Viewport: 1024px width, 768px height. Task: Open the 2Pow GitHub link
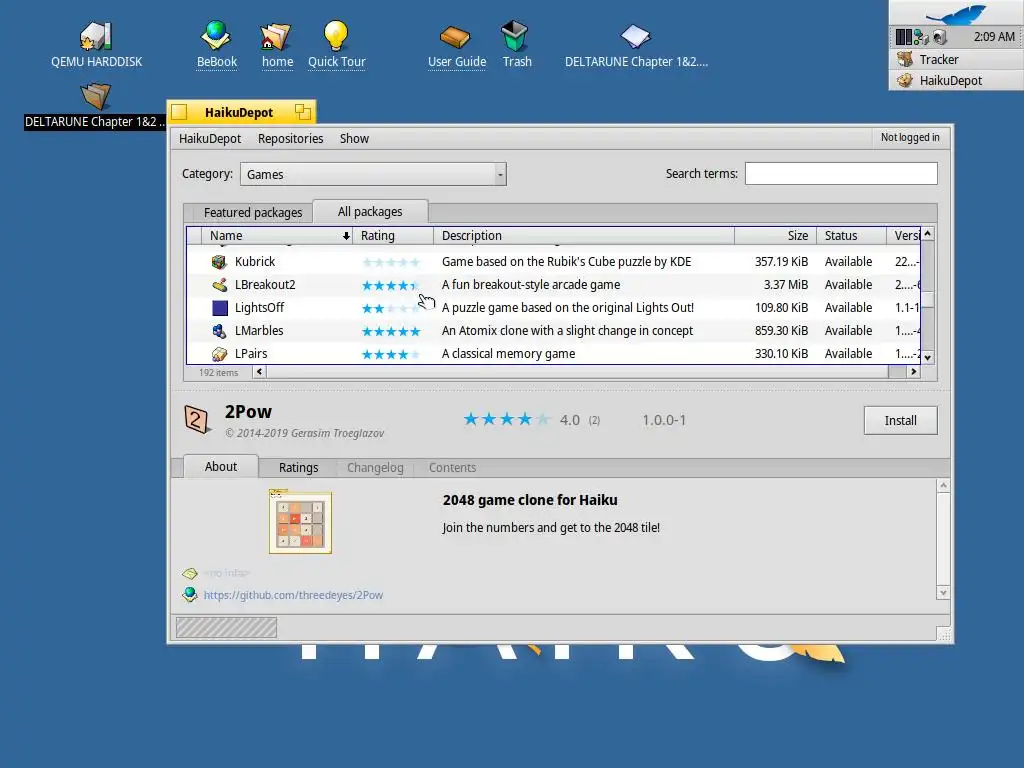click(x=293, y=595)
